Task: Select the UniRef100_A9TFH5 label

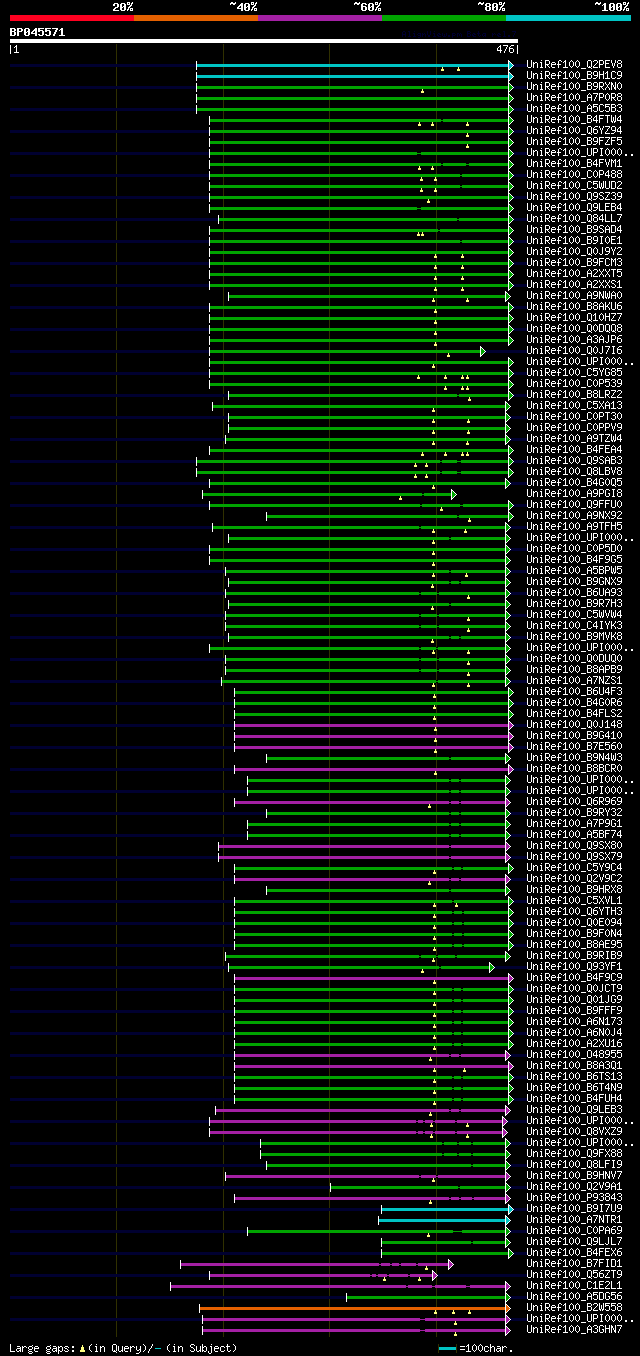Action: [x=574, y=526]
